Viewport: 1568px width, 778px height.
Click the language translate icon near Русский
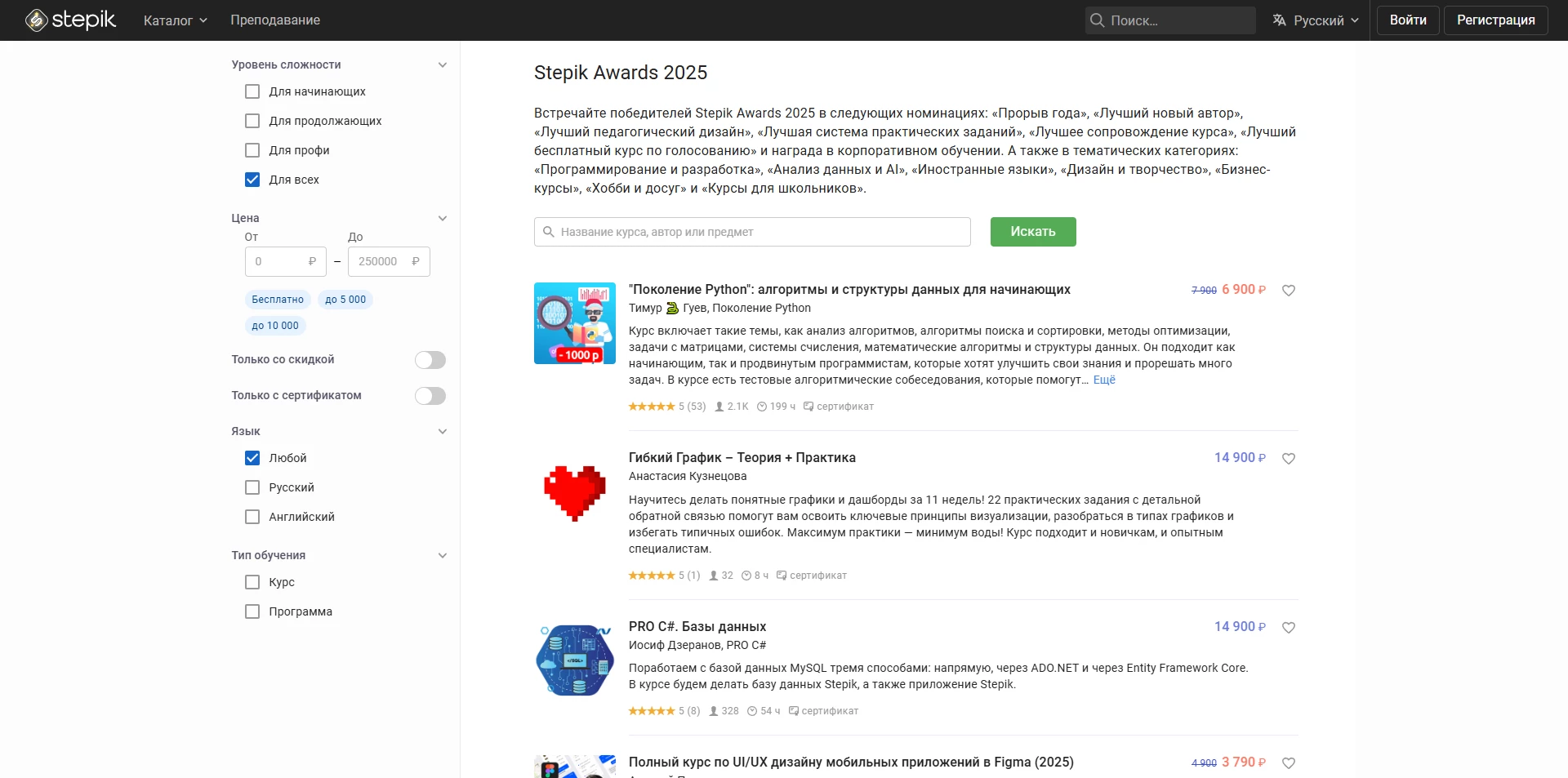click(1279, 20)
